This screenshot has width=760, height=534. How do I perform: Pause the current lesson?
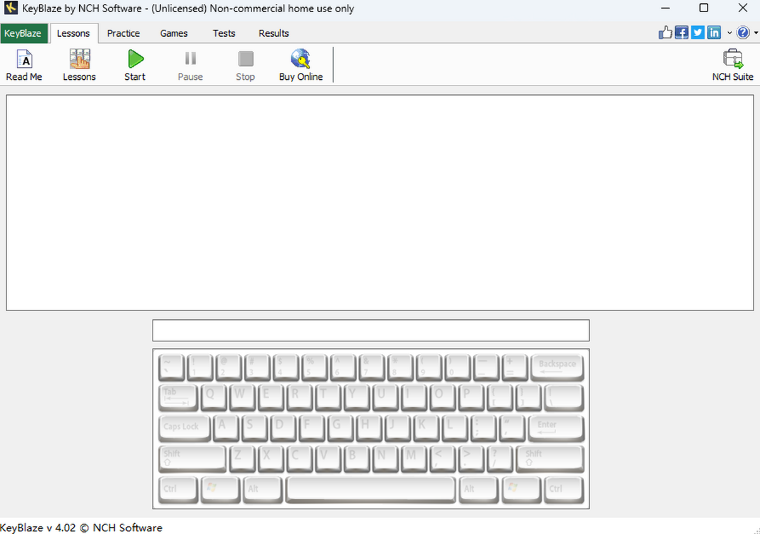click(190, 65)
